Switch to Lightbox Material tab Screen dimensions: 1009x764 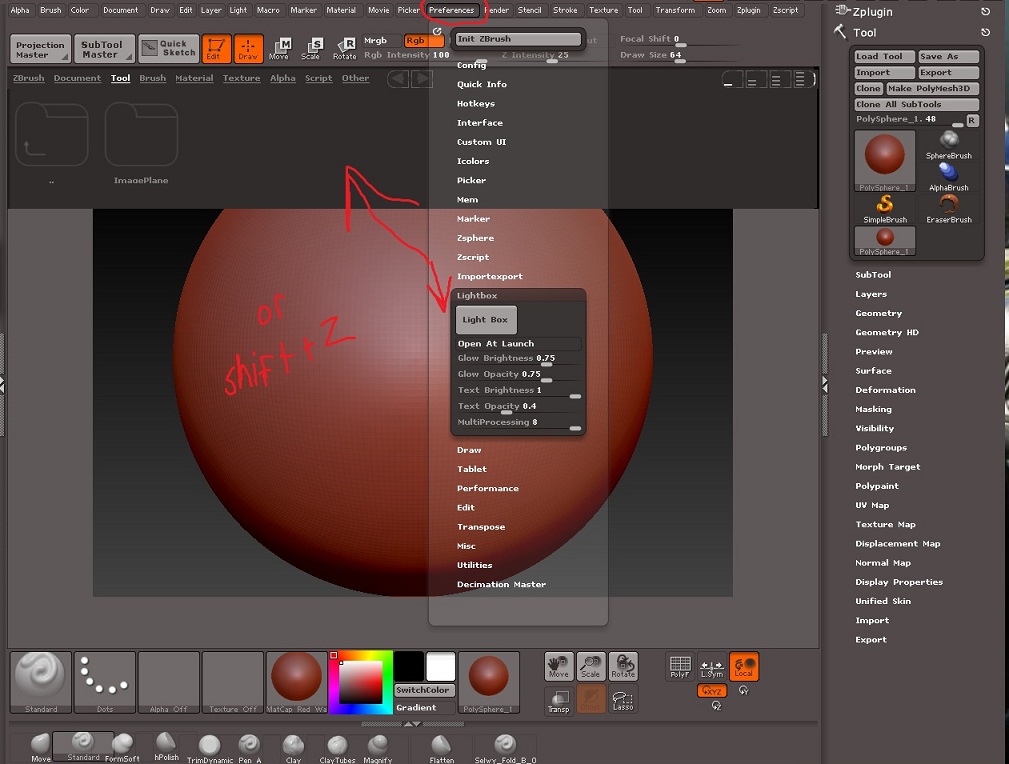point(194,78)
